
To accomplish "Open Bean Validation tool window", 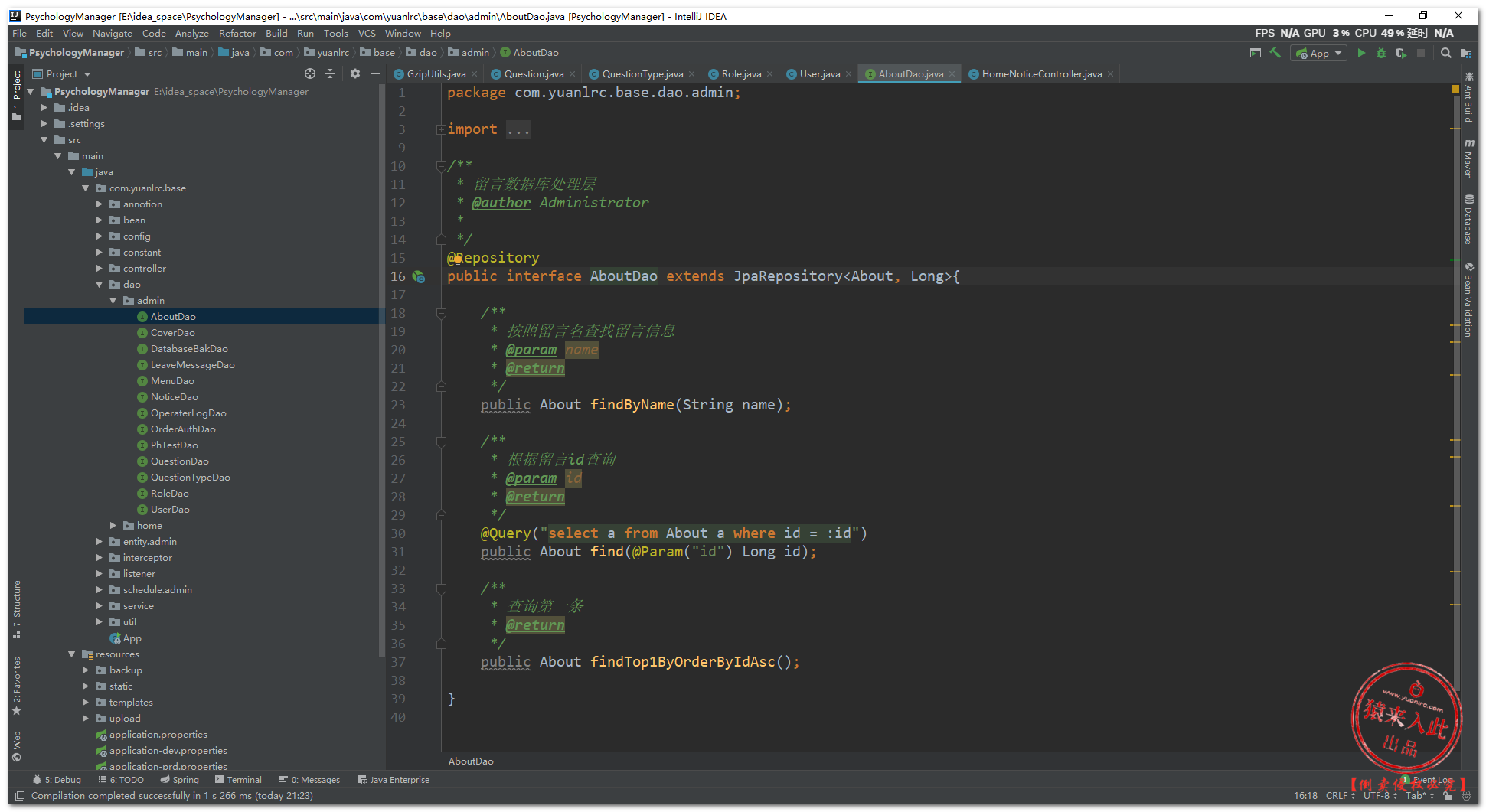I will click(1468, 300).
